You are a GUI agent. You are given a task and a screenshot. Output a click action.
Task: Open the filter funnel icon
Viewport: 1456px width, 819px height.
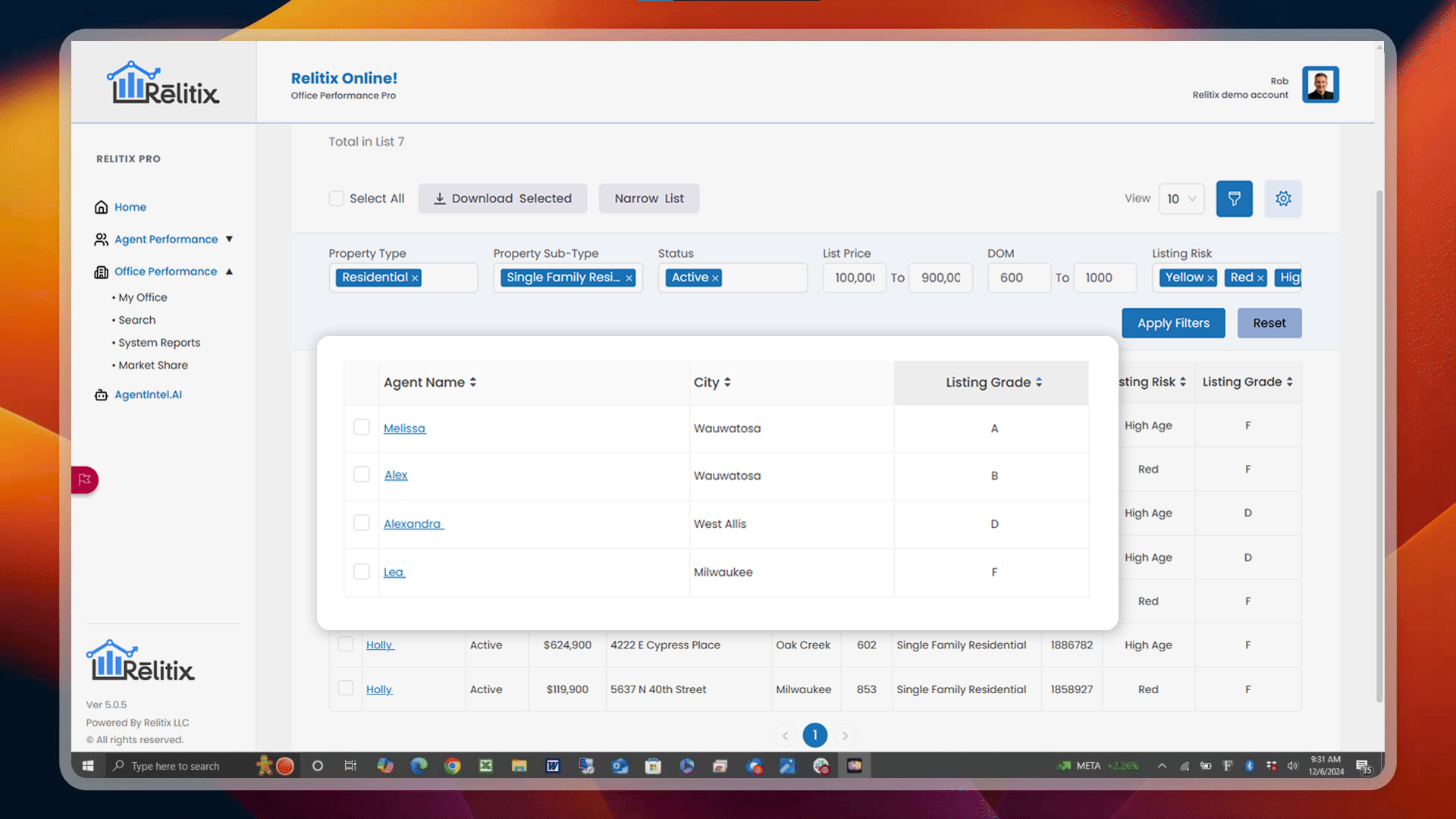pyautogui.click(x=1235, y=199)
